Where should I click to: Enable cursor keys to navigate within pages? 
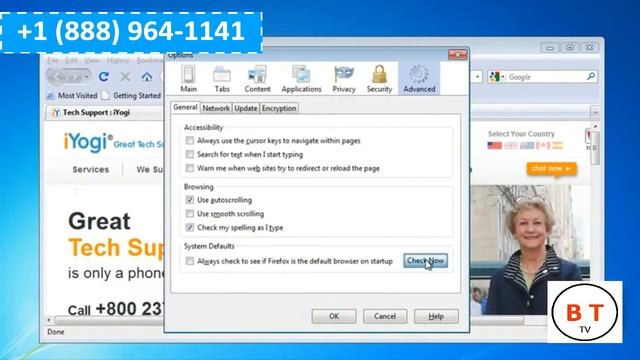coord(190,140)
